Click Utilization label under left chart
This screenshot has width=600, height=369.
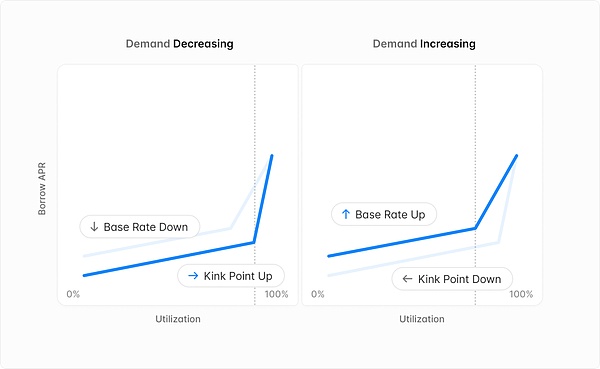click(x=178, y=319)
